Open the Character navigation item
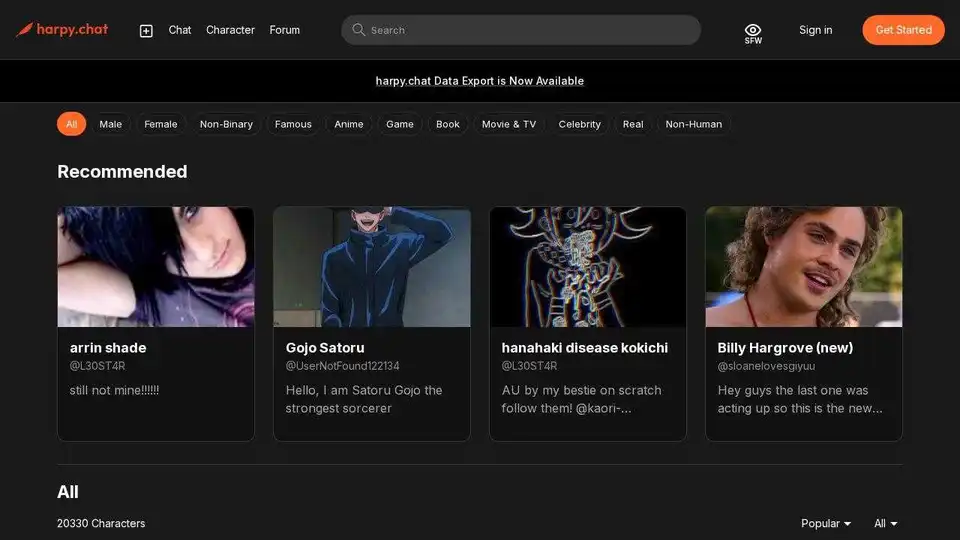Screen dimensions: 960x540 pyautogui.click(x=230, y=30)
